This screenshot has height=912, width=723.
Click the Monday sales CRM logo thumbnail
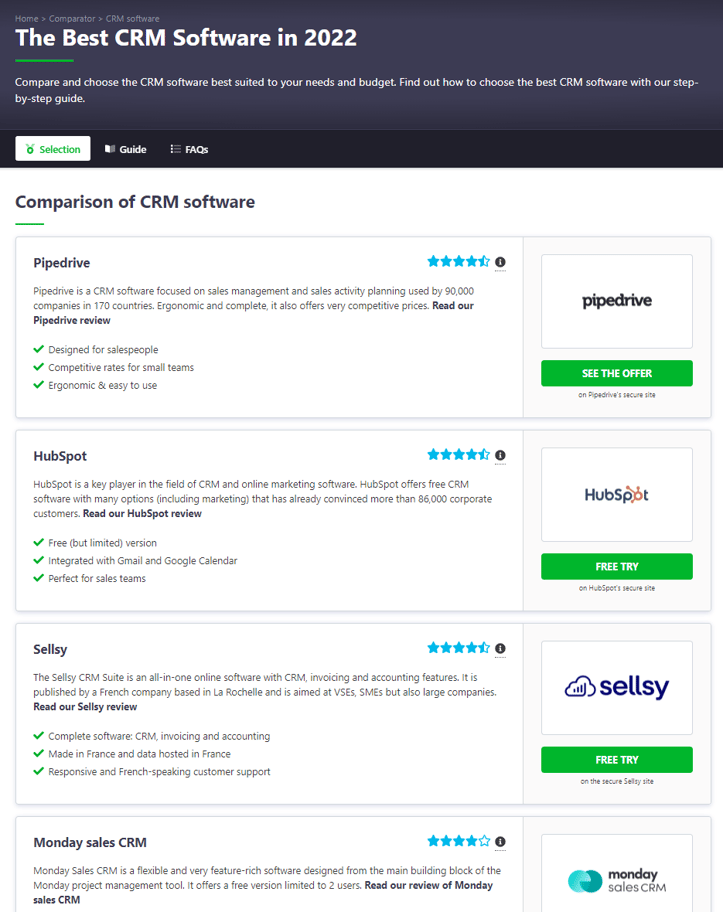(x=617, y=873)
